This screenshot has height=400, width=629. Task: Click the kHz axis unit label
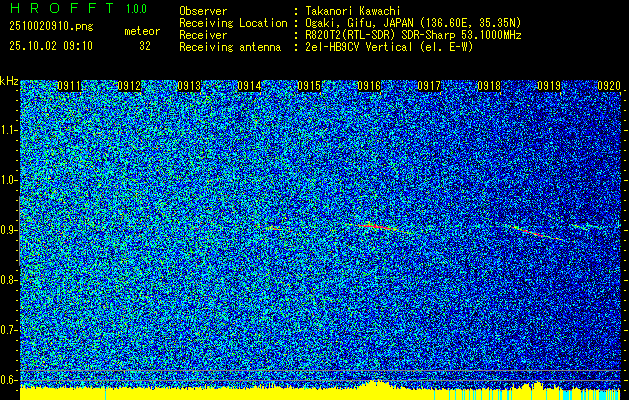click(x=9, y=81)
